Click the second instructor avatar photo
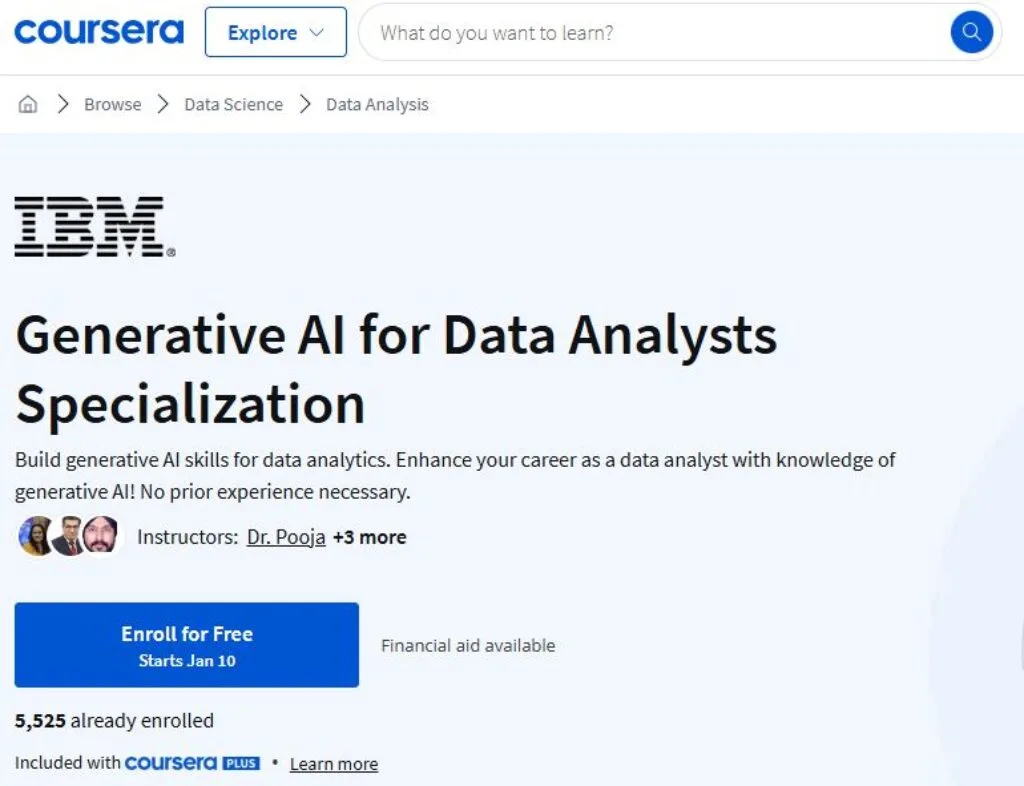Viewport: 1024px width, 786px height. tap(68, 537)
